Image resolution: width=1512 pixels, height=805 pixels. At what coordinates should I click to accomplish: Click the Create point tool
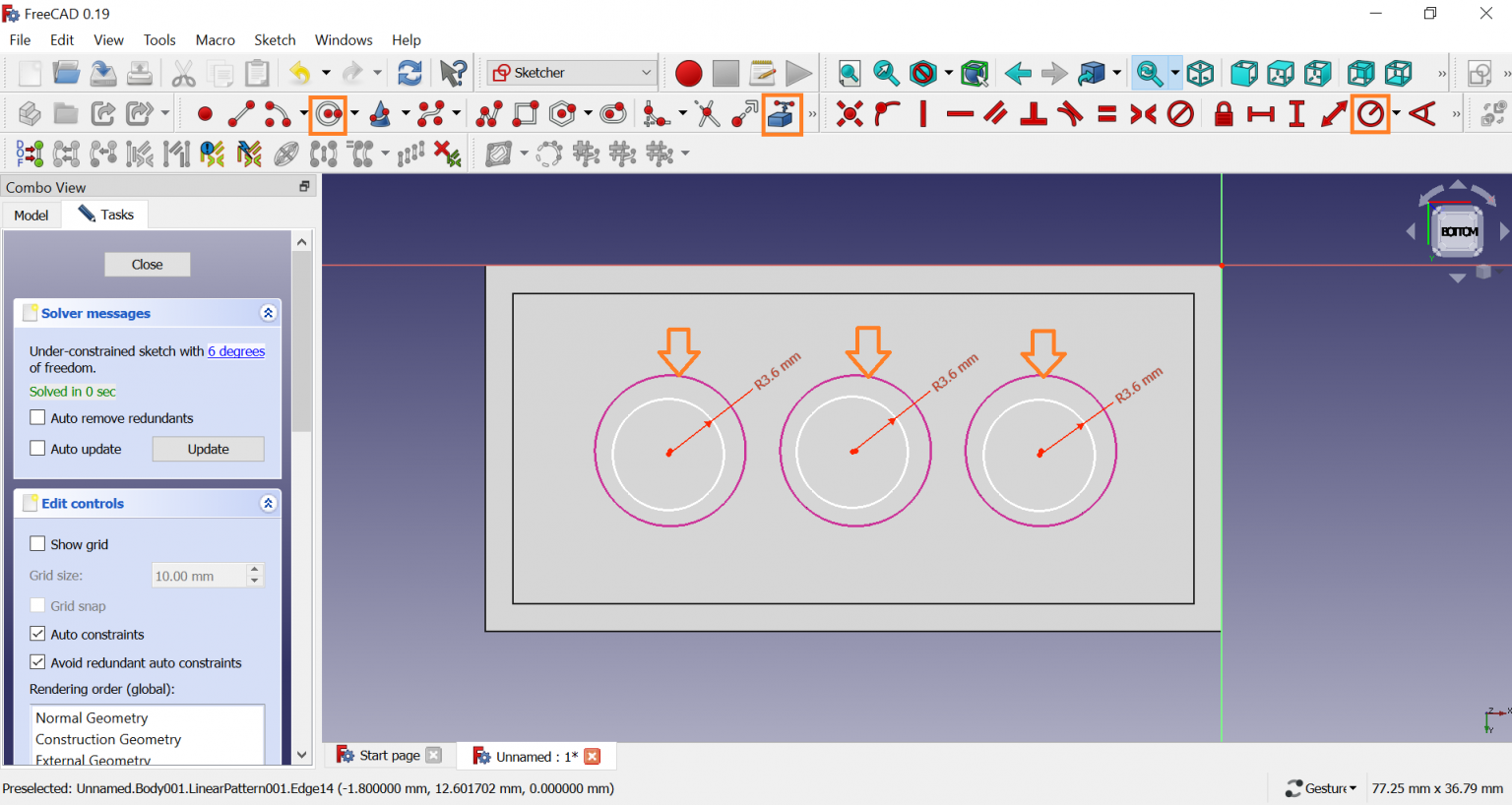coord(205,114)
